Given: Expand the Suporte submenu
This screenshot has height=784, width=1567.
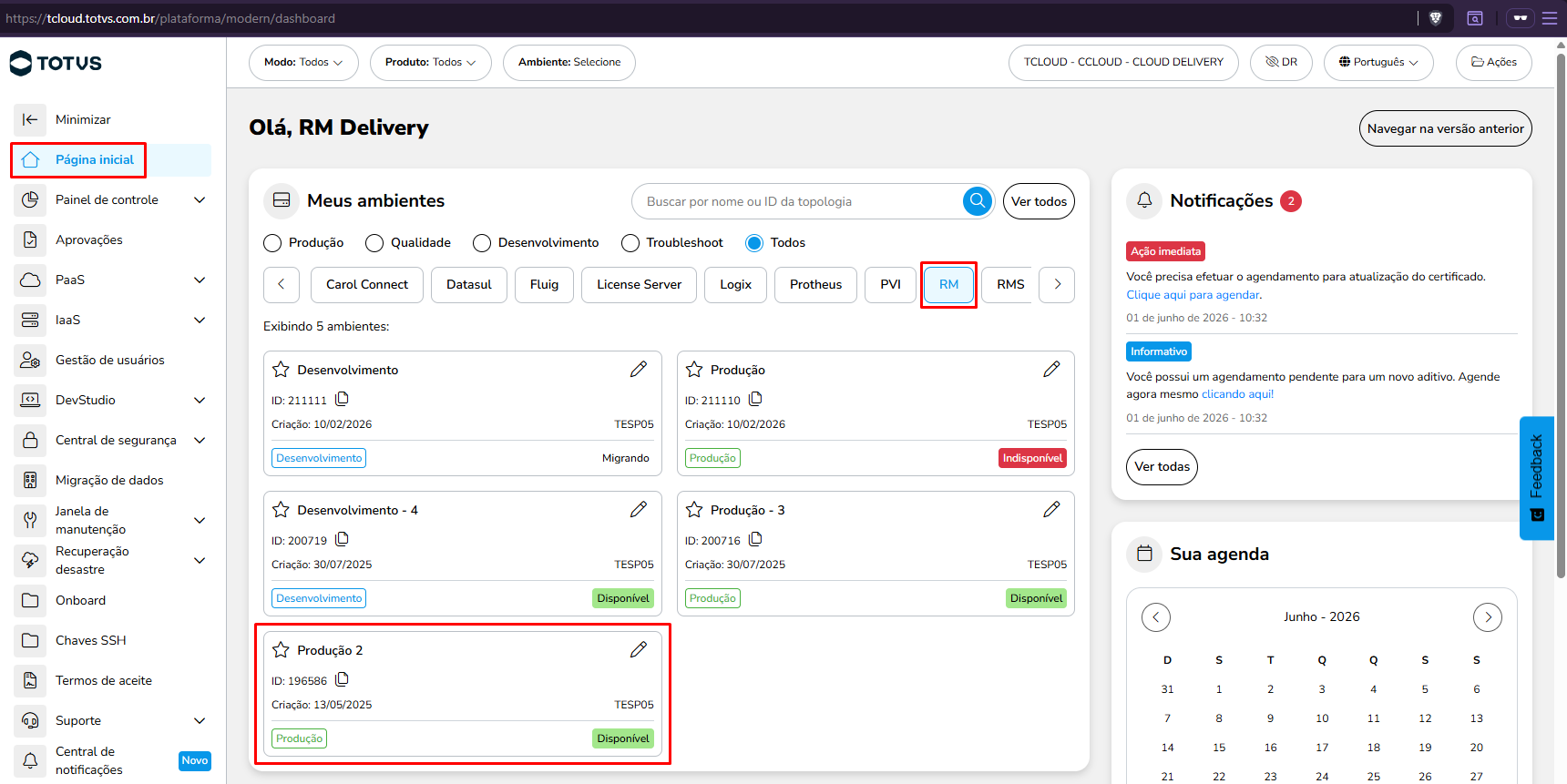Looking at the screenshot, I should pos(200,720).
